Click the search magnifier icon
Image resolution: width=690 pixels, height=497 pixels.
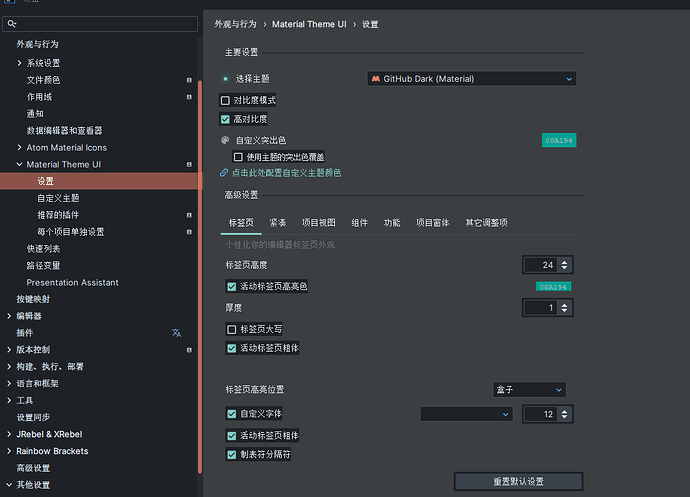(x=12, y=24)
